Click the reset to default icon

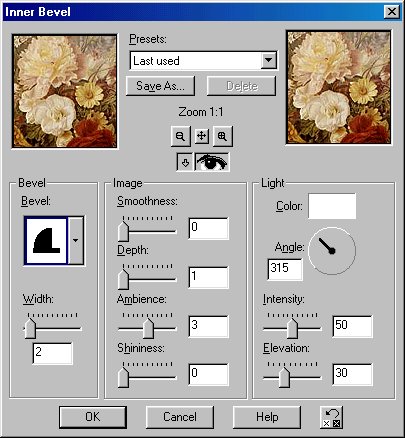pyautogui.click(x=332, y=417)
